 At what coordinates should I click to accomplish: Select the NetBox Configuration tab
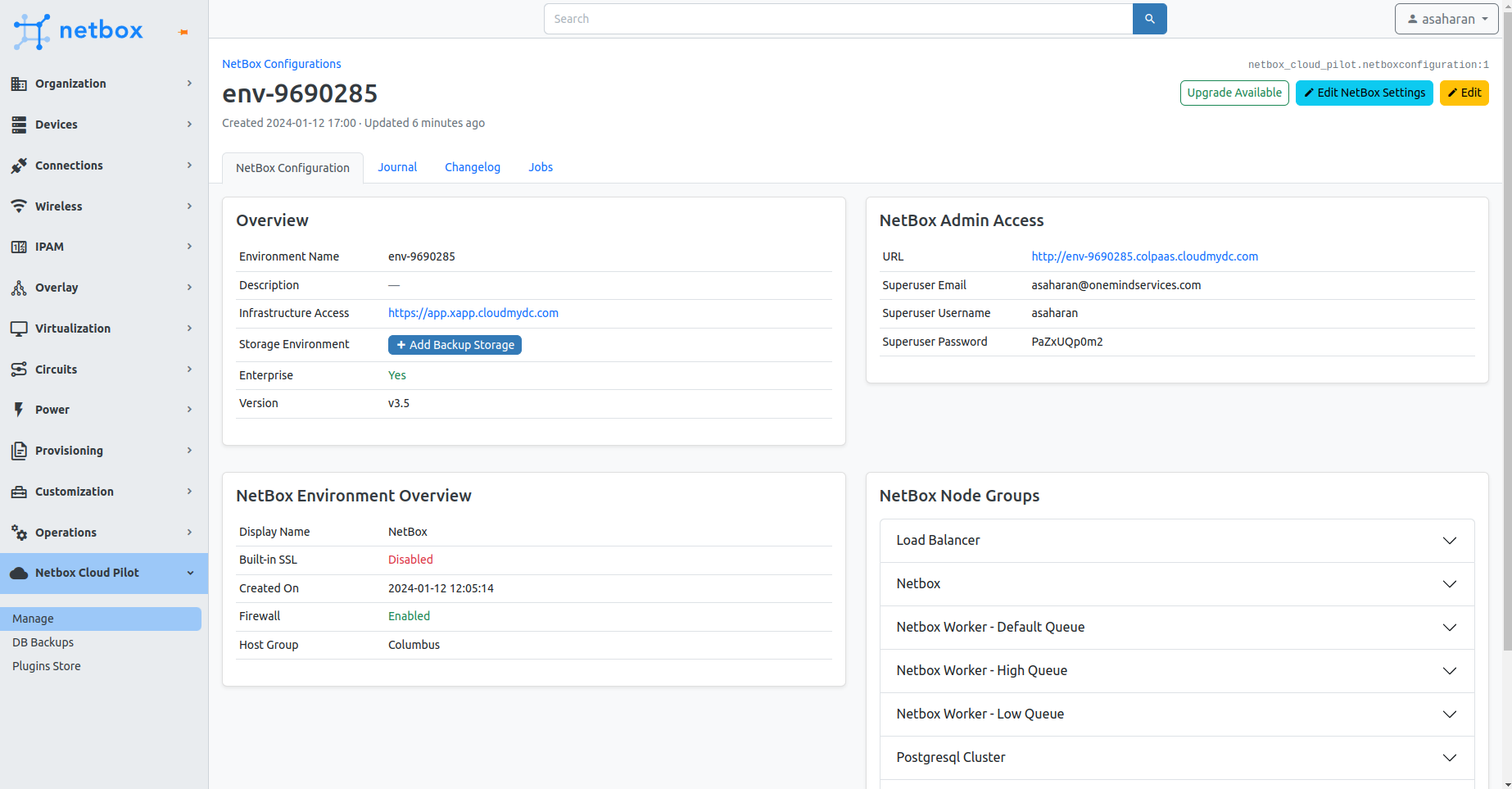292,168
